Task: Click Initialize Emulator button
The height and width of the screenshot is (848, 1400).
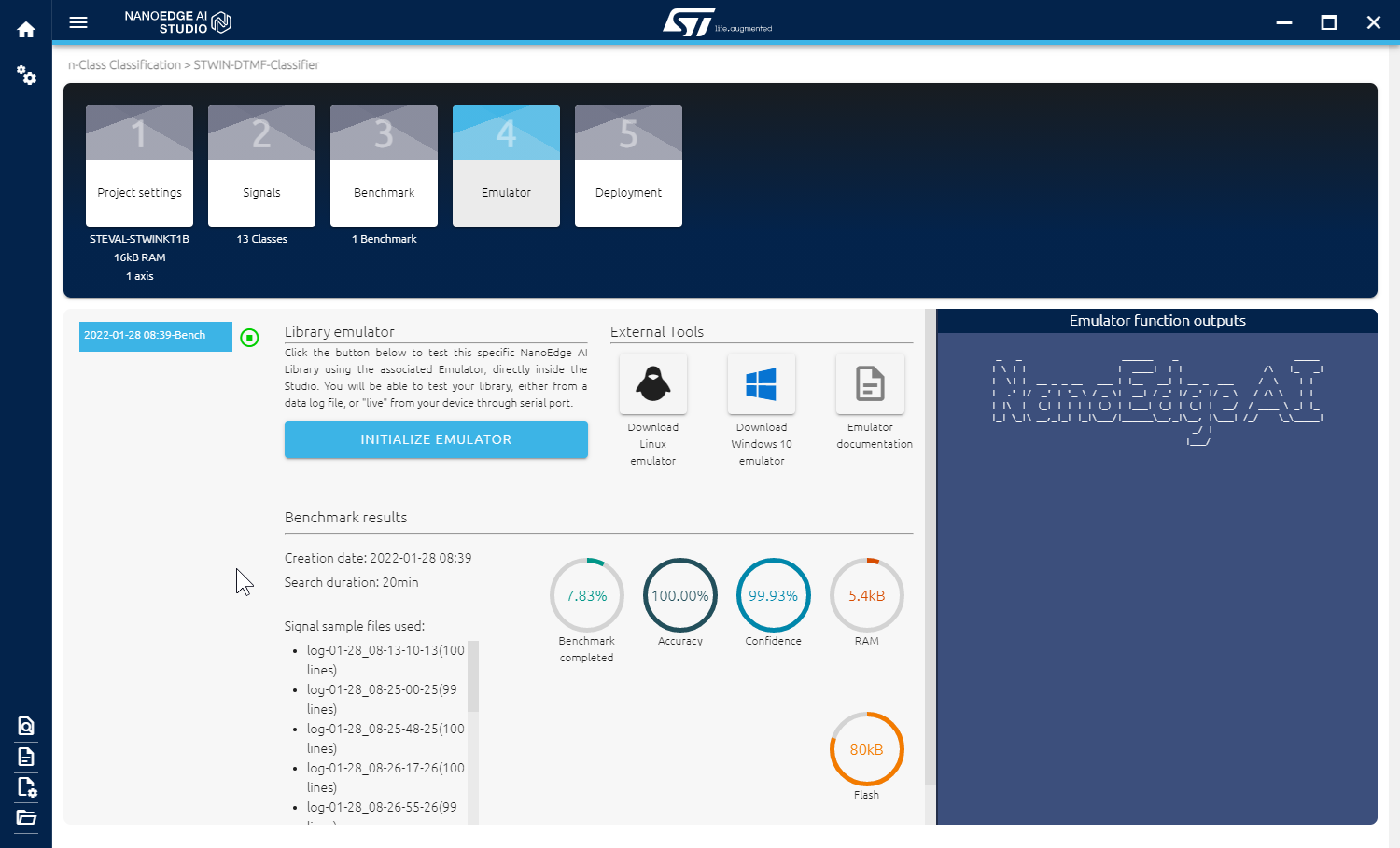Action: pyautogui.click(x=436, y=439)
